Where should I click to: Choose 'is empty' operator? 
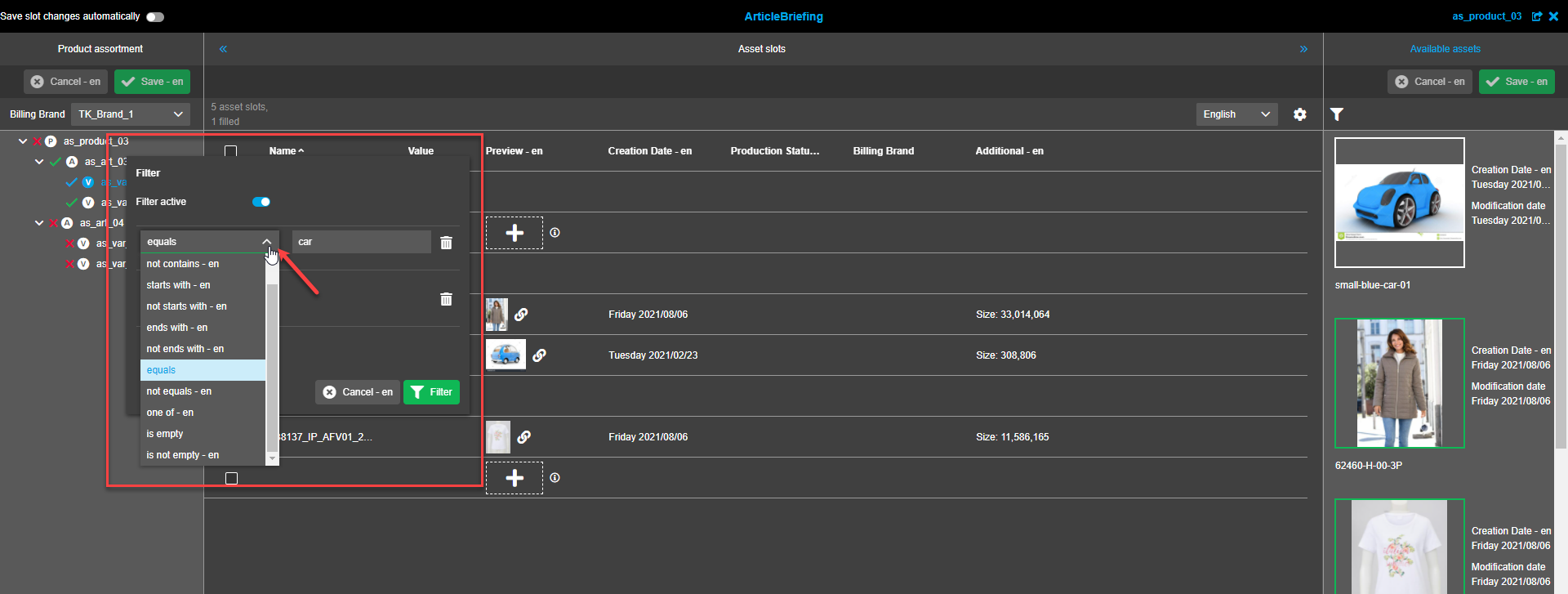click(x=203, y=434)
